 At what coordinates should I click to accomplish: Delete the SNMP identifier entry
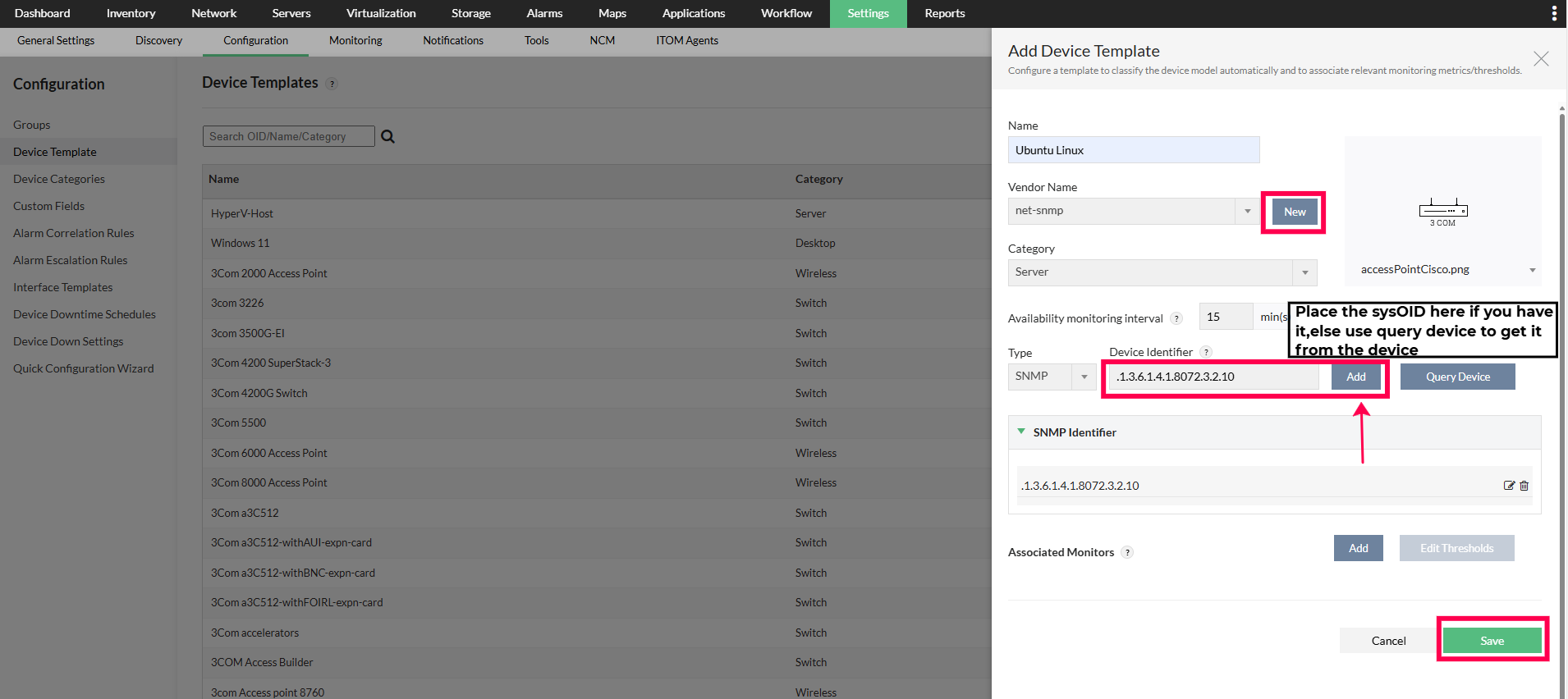pyautogui.click(x=1524, y=486)
